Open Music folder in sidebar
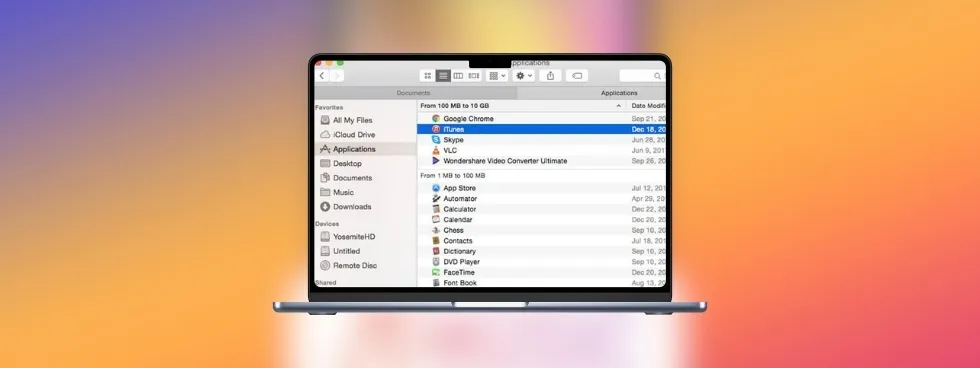980x368 pixels. coord(343,192)
